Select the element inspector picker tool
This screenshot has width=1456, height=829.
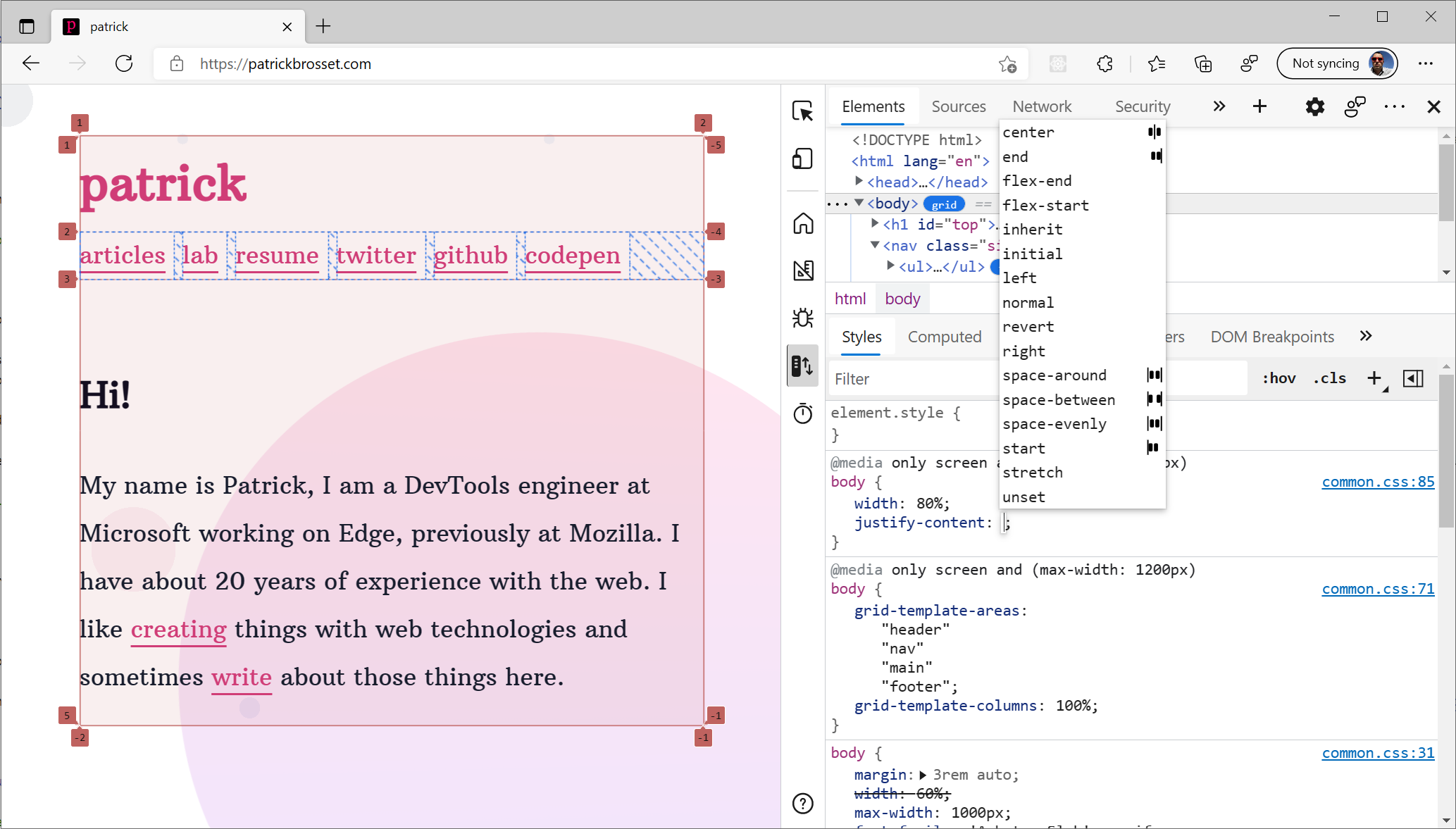802,112
